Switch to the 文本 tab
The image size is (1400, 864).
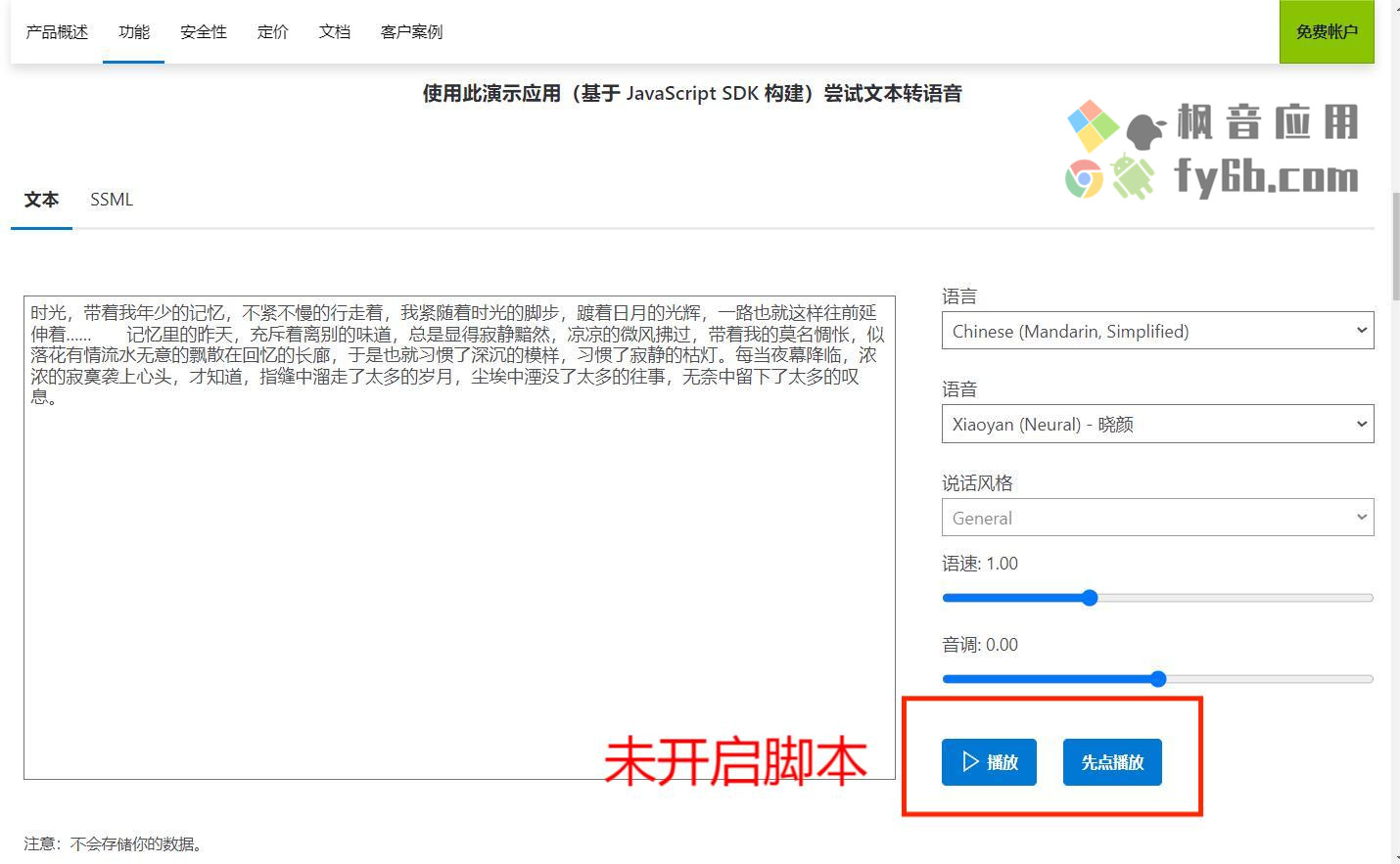41,200
